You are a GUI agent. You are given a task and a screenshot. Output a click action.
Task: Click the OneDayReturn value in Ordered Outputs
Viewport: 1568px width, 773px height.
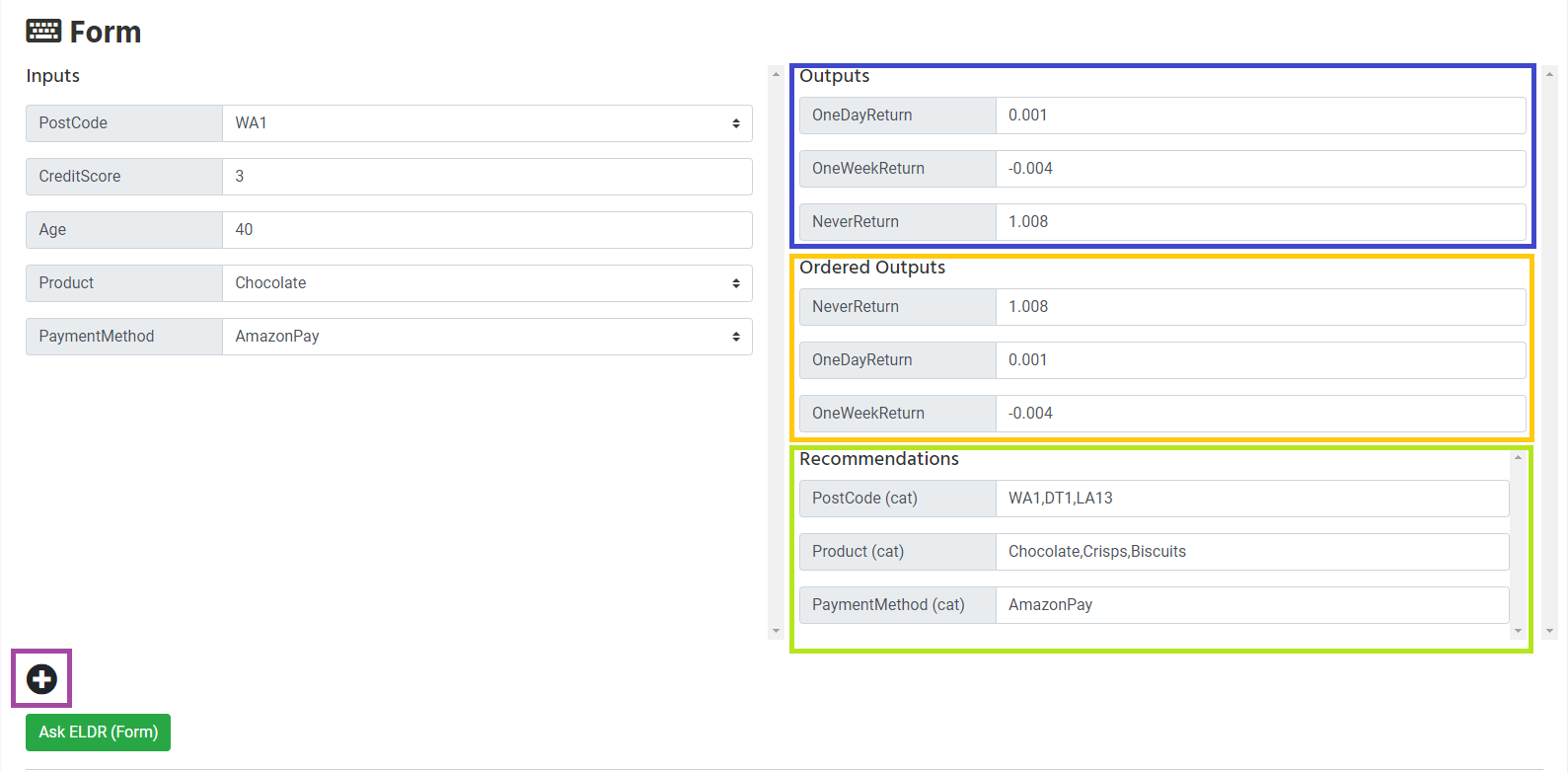coord(1261,360)
